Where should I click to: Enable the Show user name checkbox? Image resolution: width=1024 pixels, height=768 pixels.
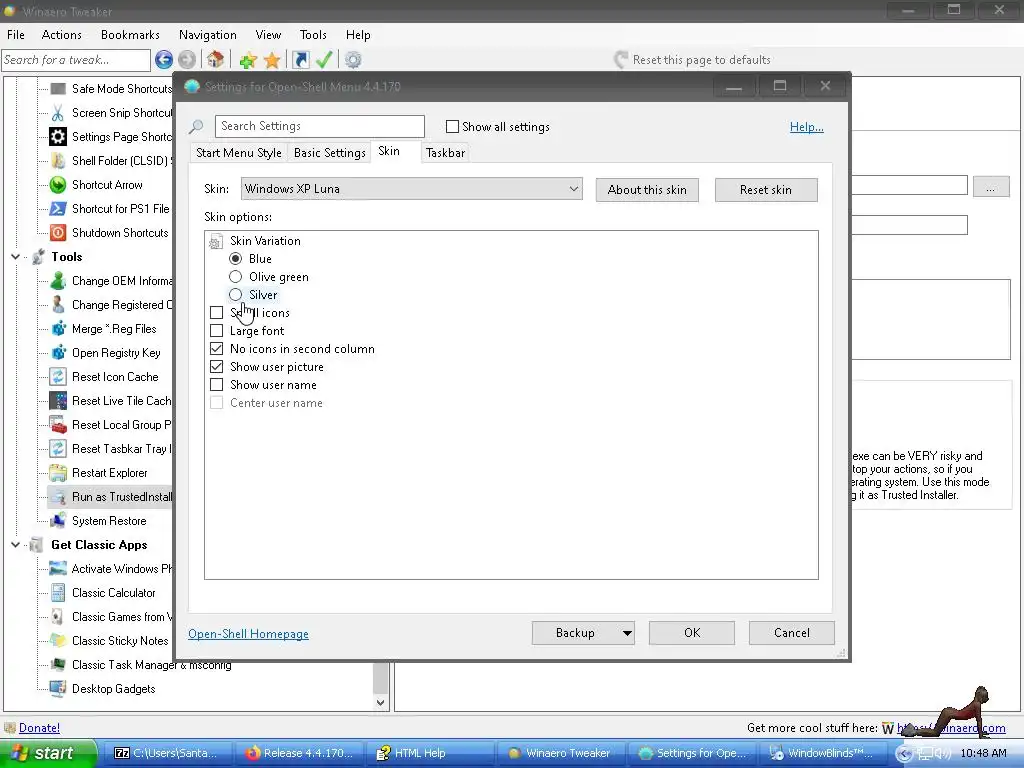pyautogui.click(x=216, y=385)
